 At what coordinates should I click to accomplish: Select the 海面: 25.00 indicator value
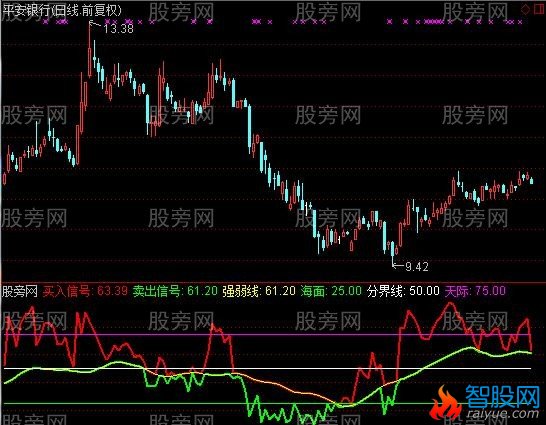[x=331, y=291]
